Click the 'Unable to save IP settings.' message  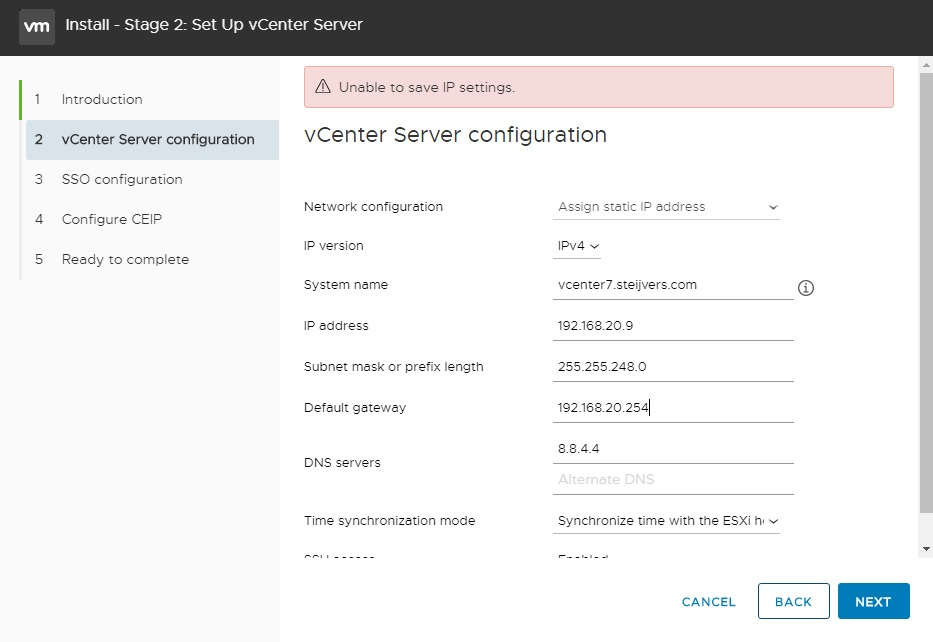point(427,87)
